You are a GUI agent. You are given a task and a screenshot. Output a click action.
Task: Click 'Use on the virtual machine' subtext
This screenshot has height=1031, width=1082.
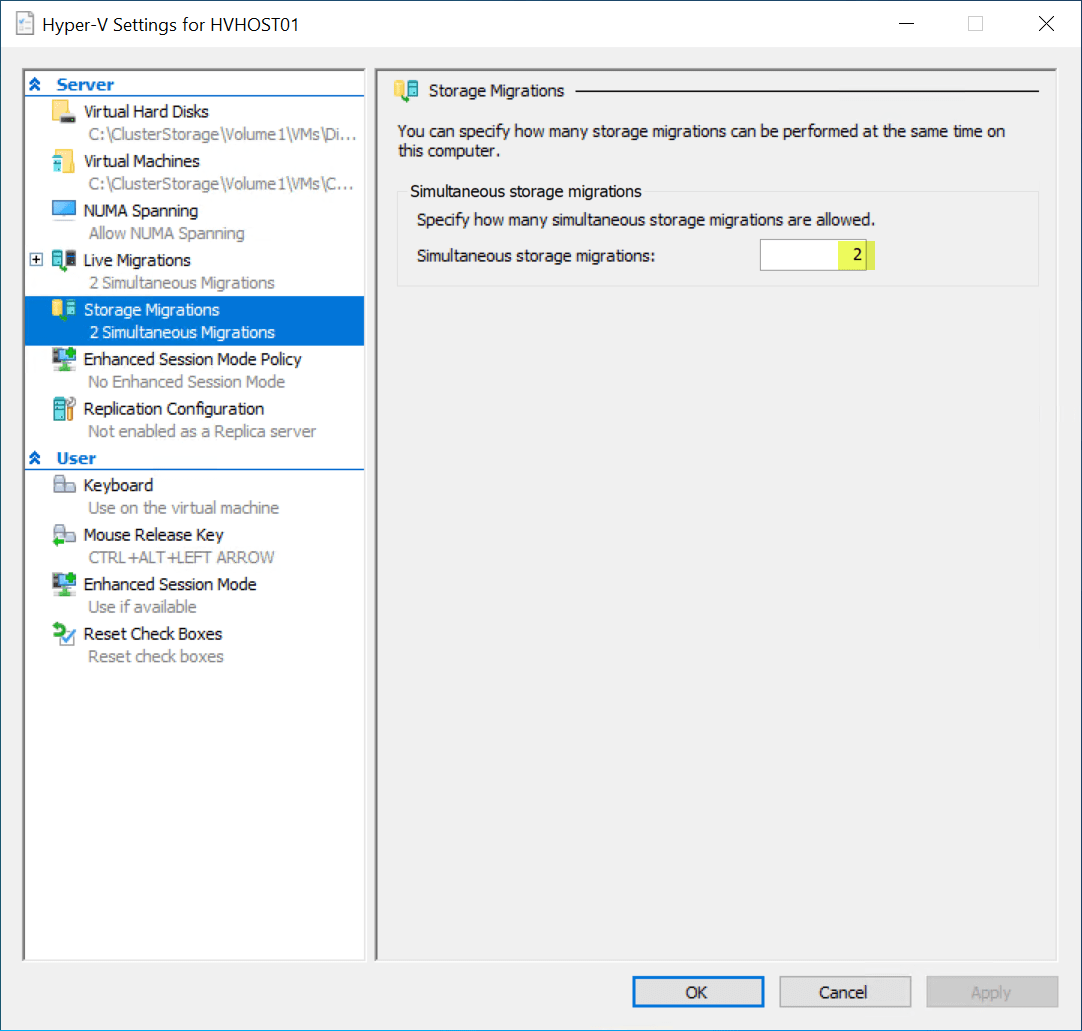184,508
